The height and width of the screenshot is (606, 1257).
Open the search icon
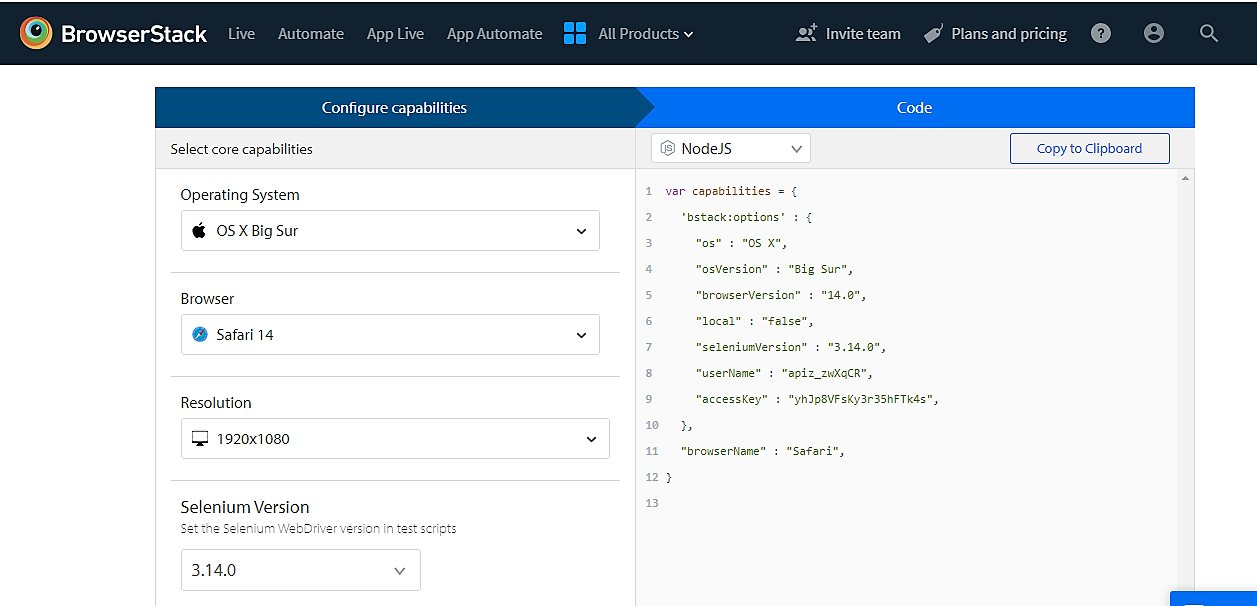(1208, 32)
